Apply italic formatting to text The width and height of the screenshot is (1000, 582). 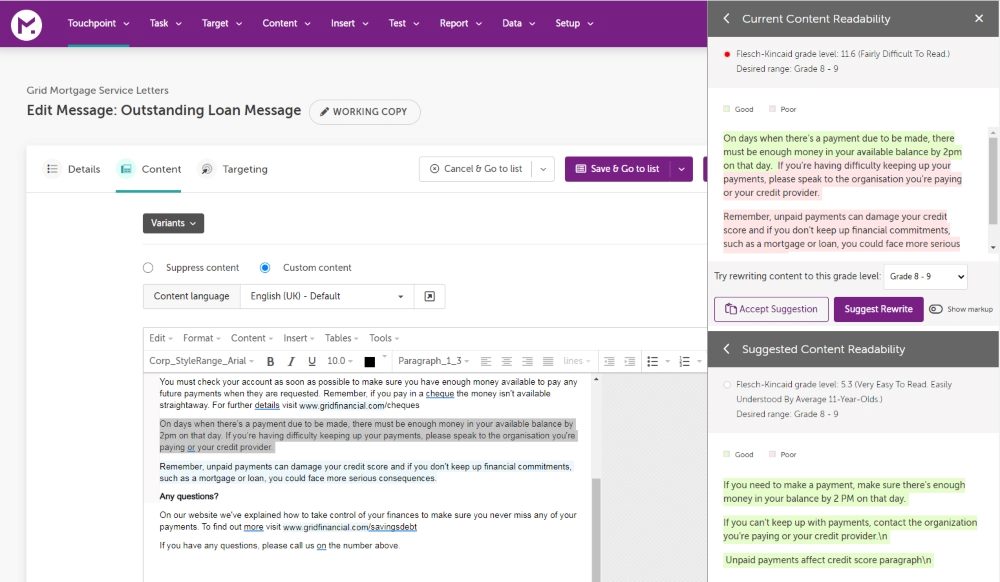click(291, 361)
